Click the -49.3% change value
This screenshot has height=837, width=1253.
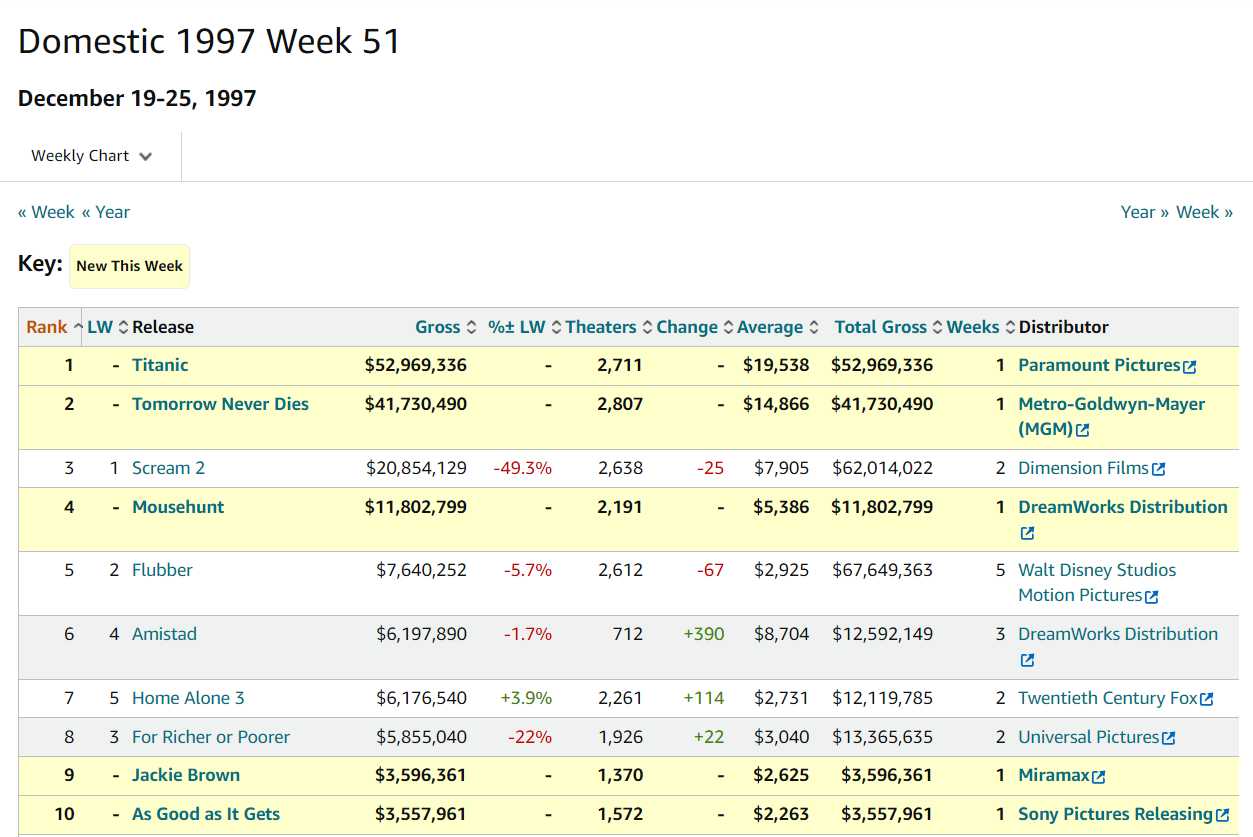523,468
